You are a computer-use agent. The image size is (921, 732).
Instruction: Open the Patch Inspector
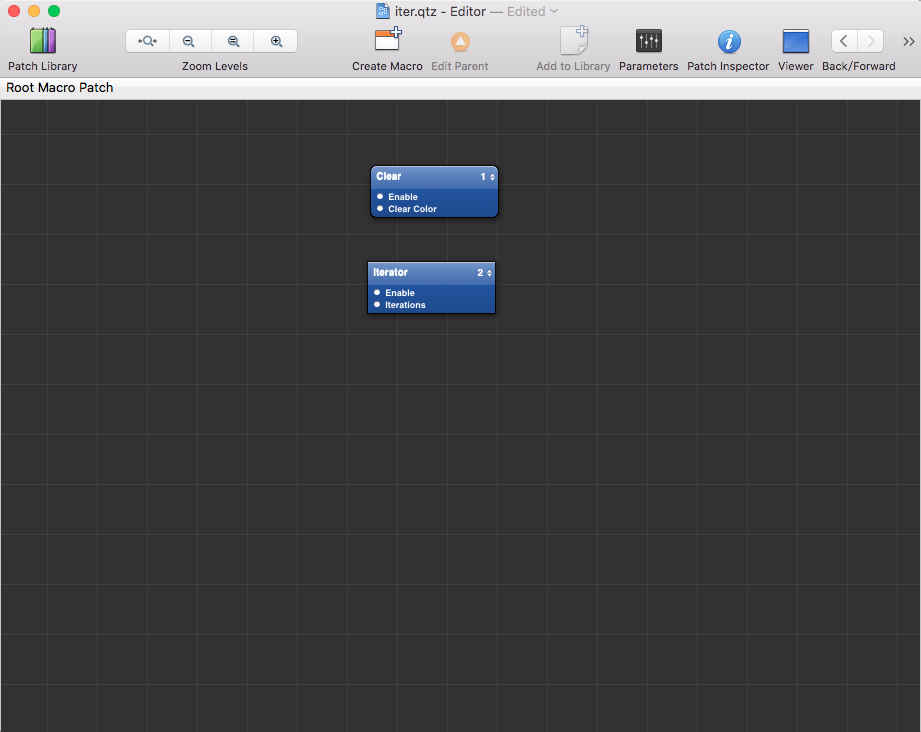728,42
